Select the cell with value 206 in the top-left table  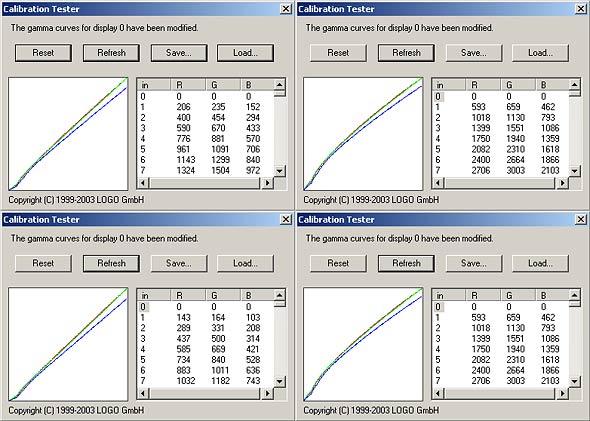tap(184, 107)
